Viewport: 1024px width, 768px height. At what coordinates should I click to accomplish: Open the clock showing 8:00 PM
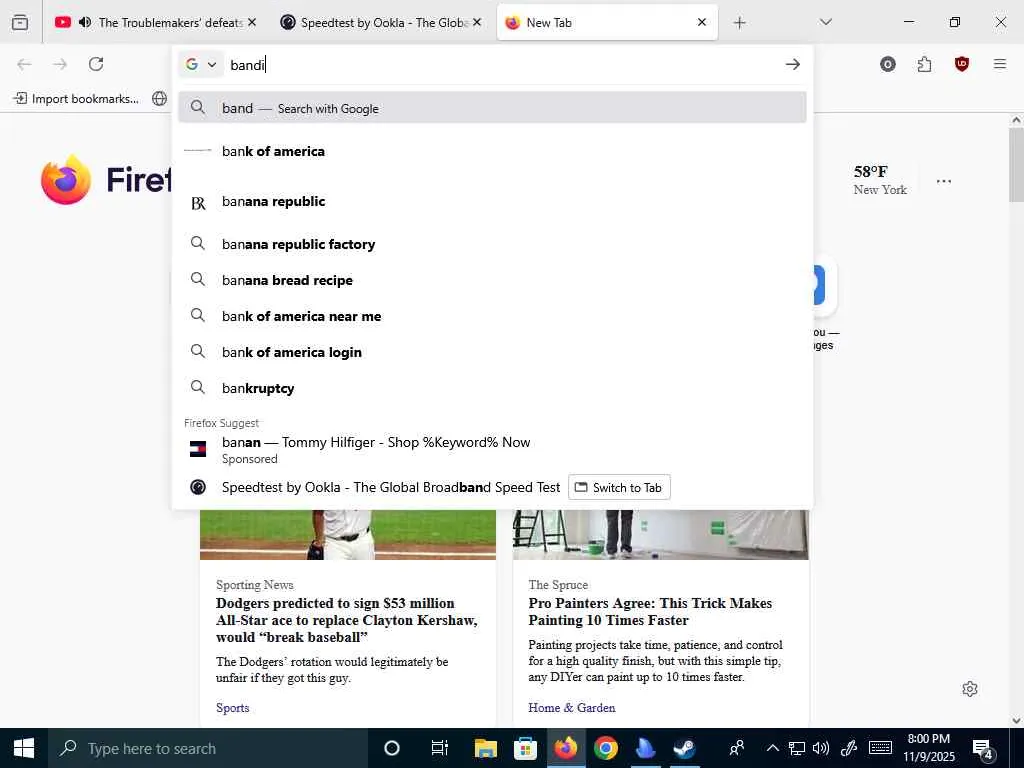pyautogui.click(x=929, y=748)
